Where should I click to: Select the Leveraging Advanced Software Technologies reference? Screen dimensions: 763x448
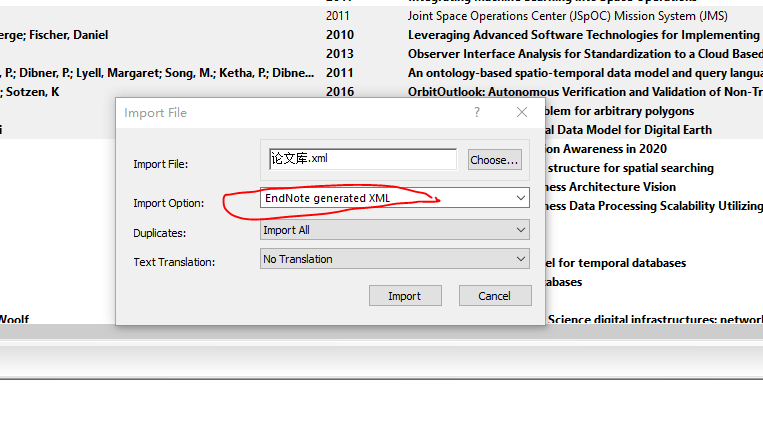pyautogui.click(x=585, y=35)
